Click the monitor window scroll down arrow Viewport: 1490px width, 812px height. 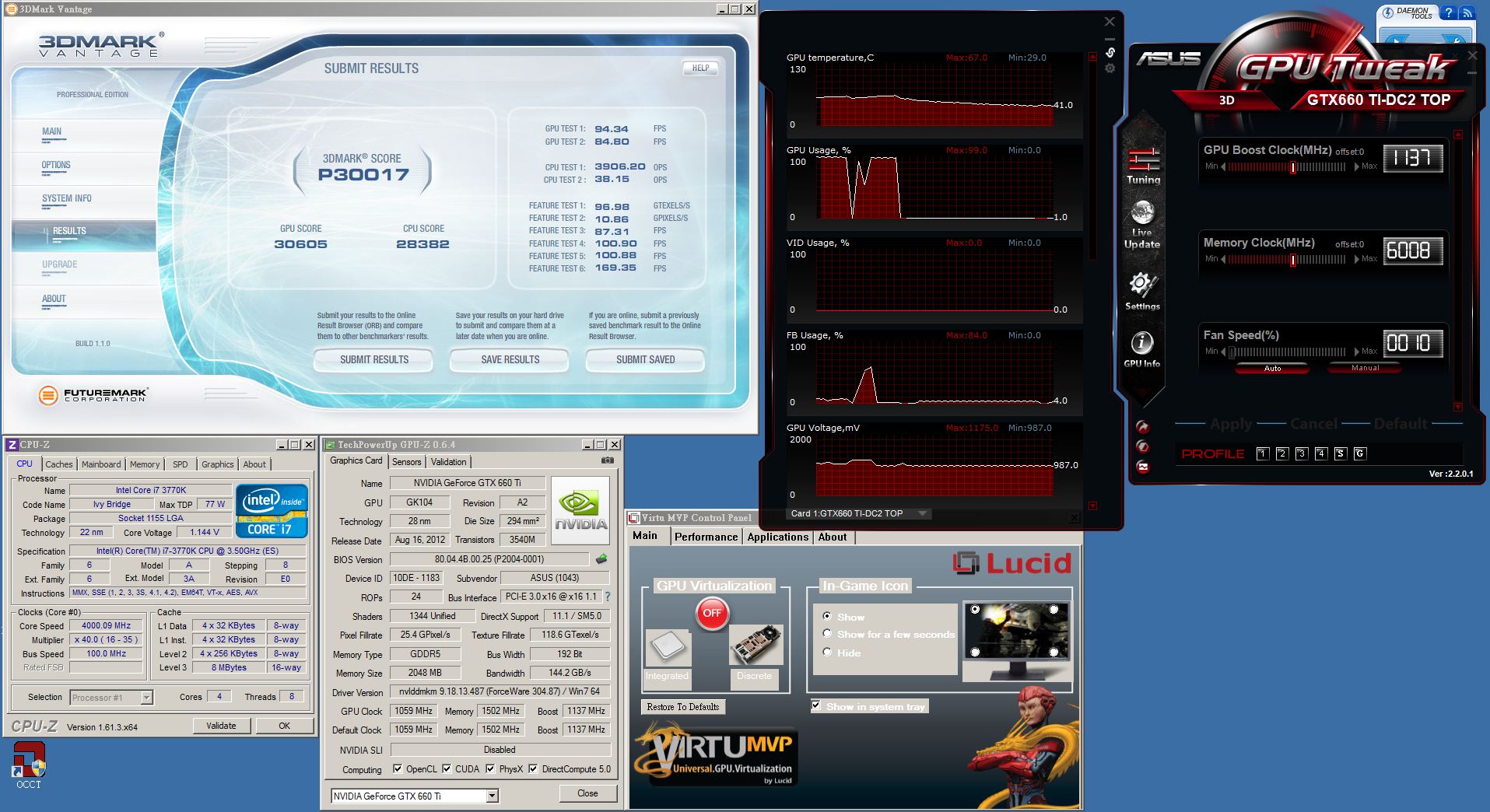pos(1092,506)
